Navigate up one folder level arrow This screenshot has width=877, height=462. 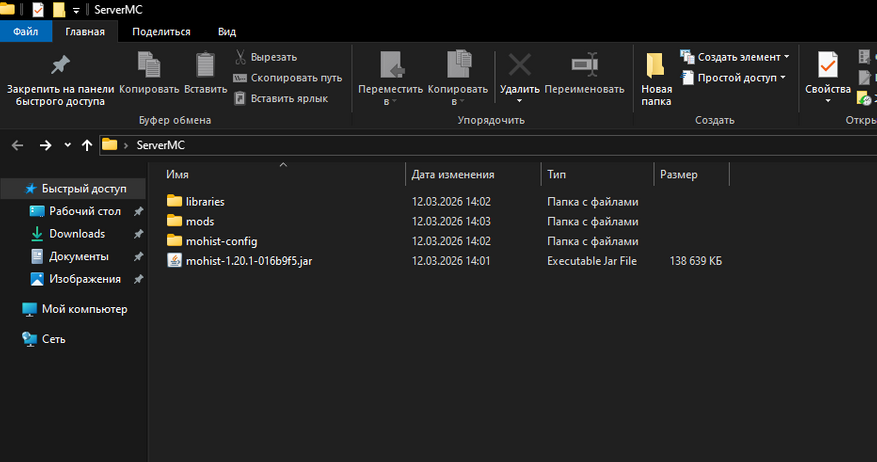(87, 145)
